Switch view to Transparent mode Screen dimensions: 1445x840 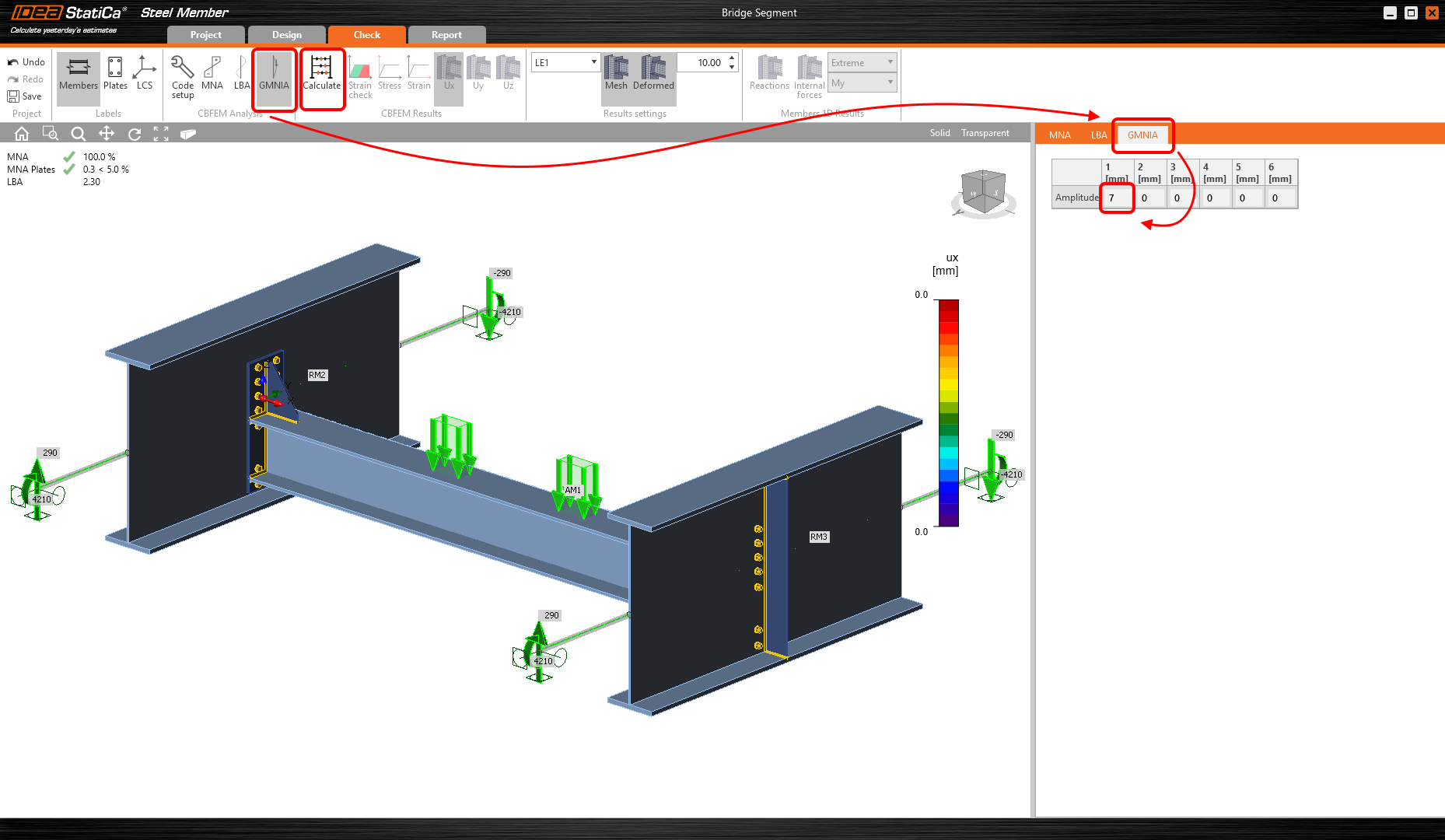point(985,133)
